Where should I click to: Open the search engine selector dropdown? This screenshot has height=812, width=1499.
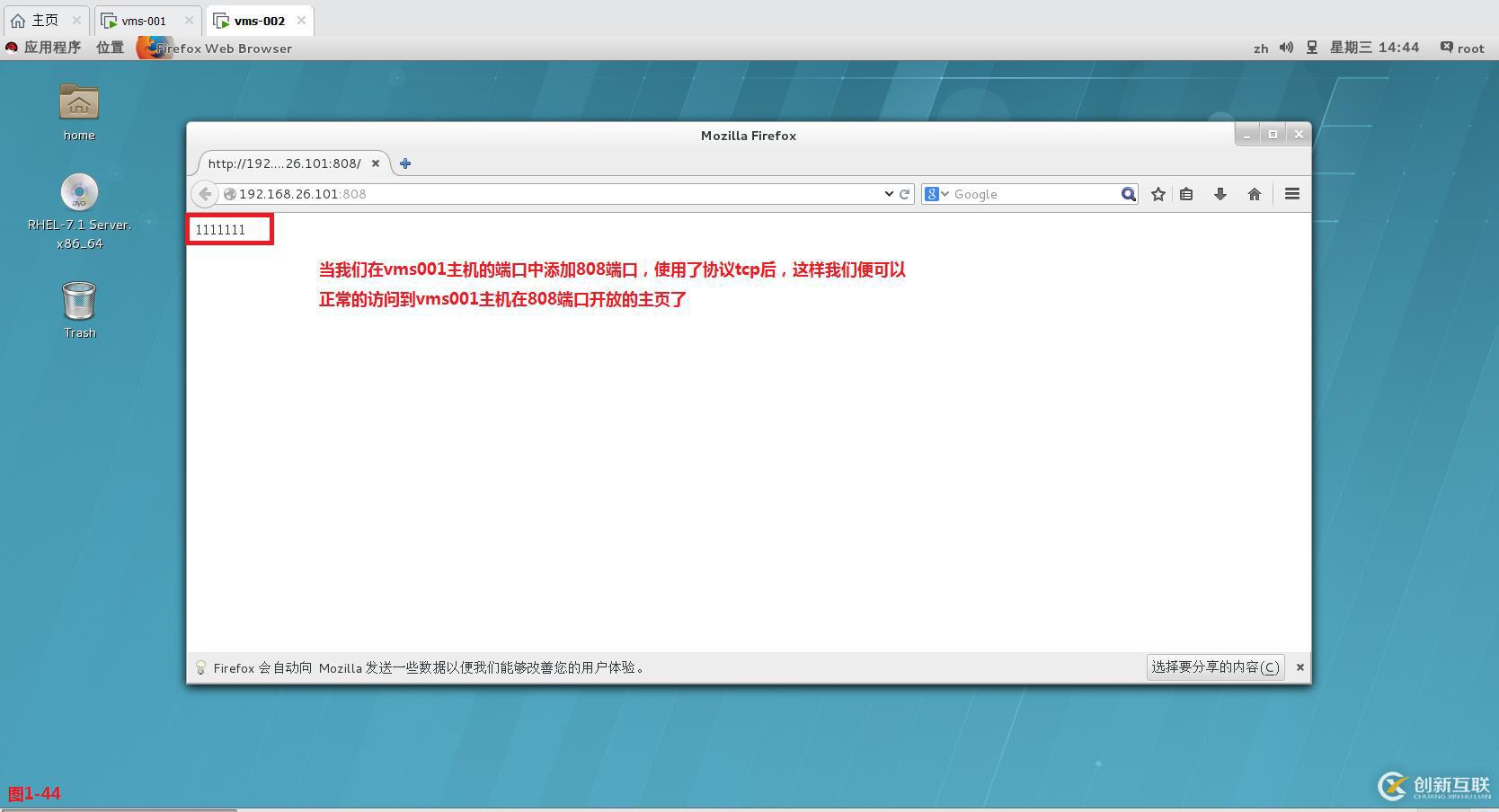click(x=936, y=193)
